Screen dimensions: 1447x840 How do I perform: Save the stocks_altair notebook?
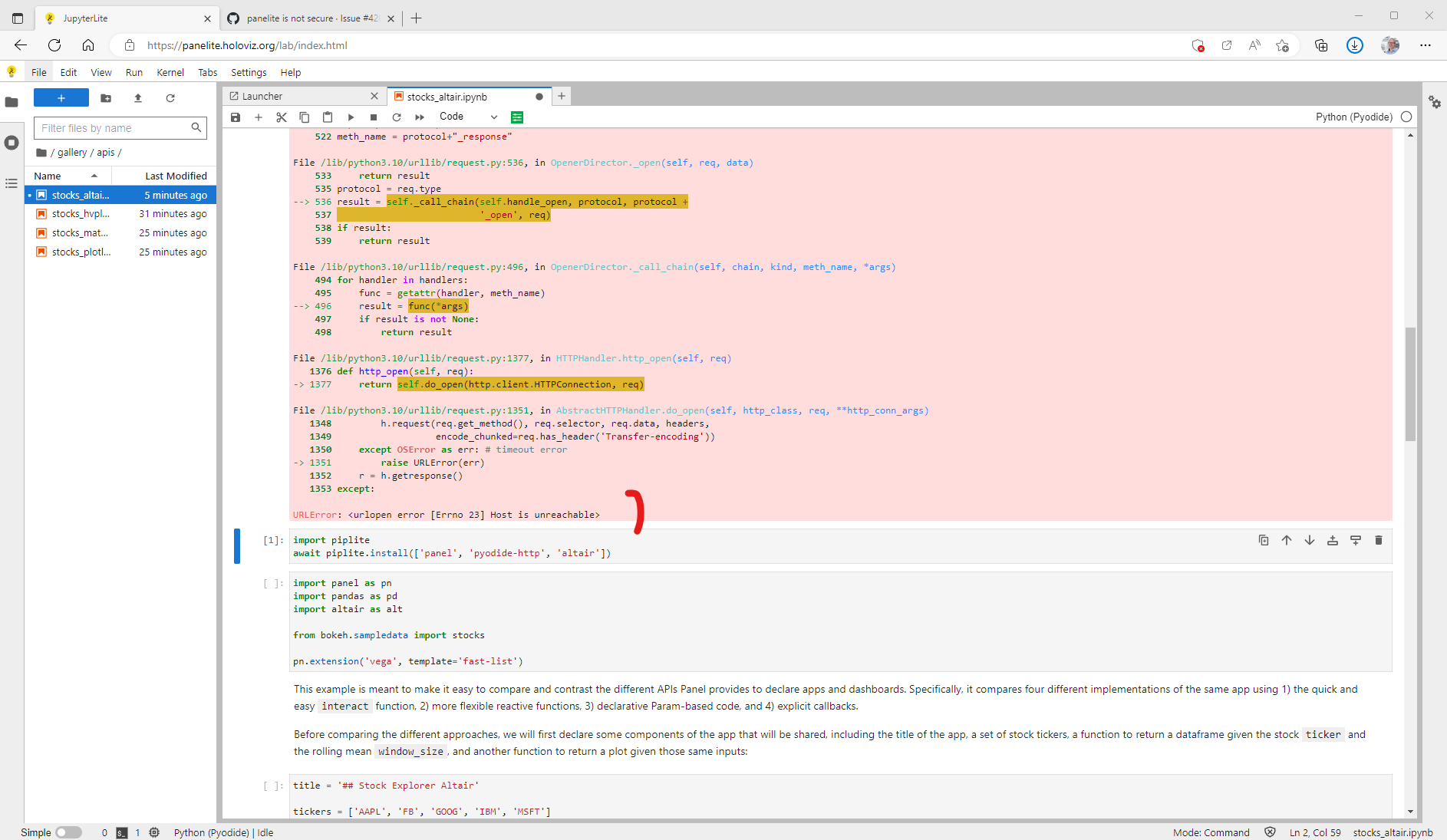click(236, 117)
